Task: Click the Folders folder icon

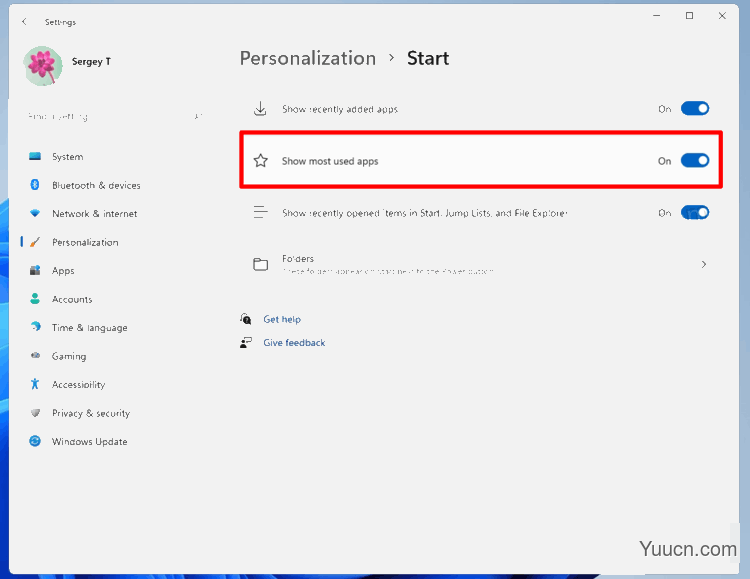Action: click(260, 264)
